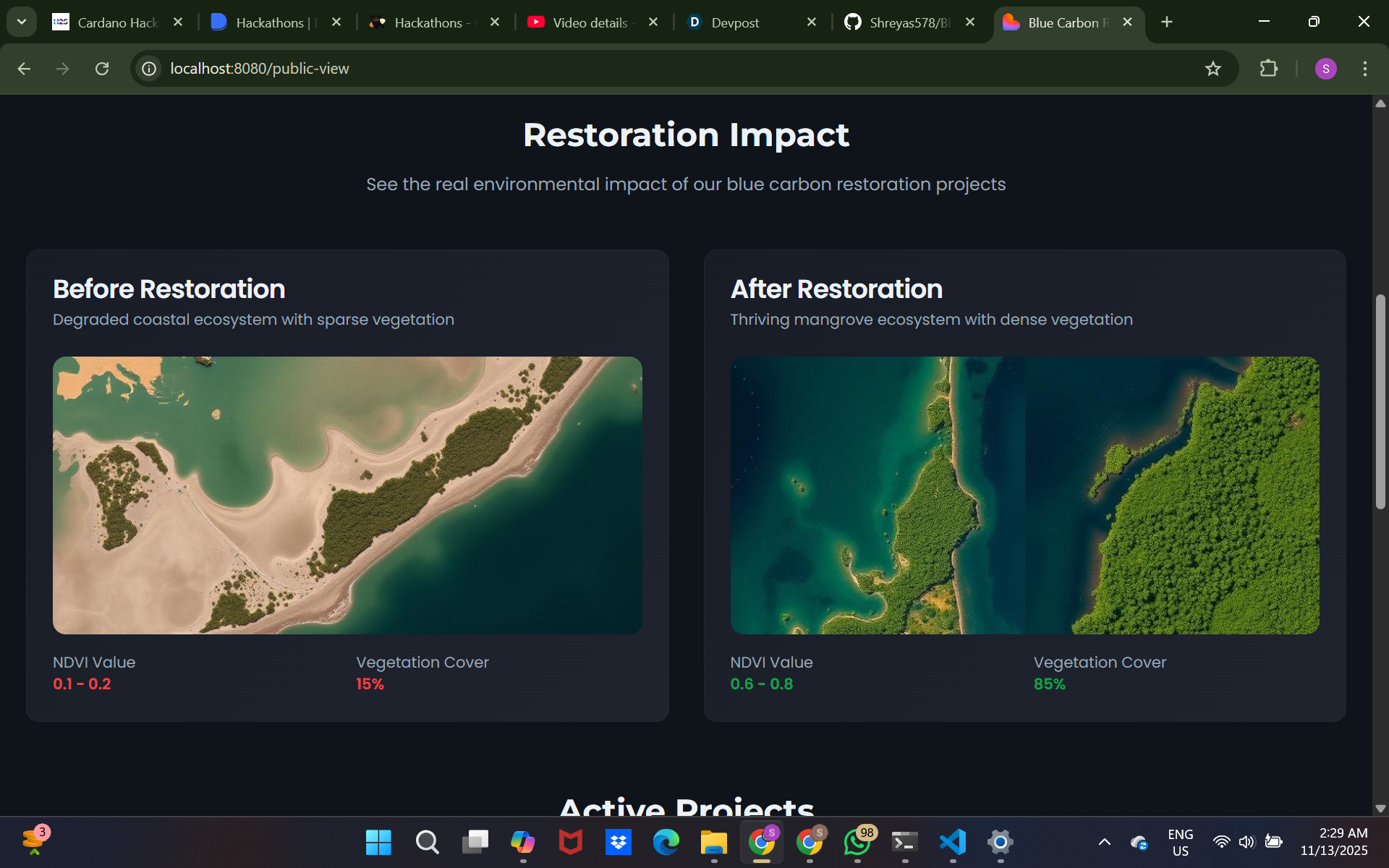
Task: Click the Before Restoration satellite image
Action: click(x=347, y=495)
